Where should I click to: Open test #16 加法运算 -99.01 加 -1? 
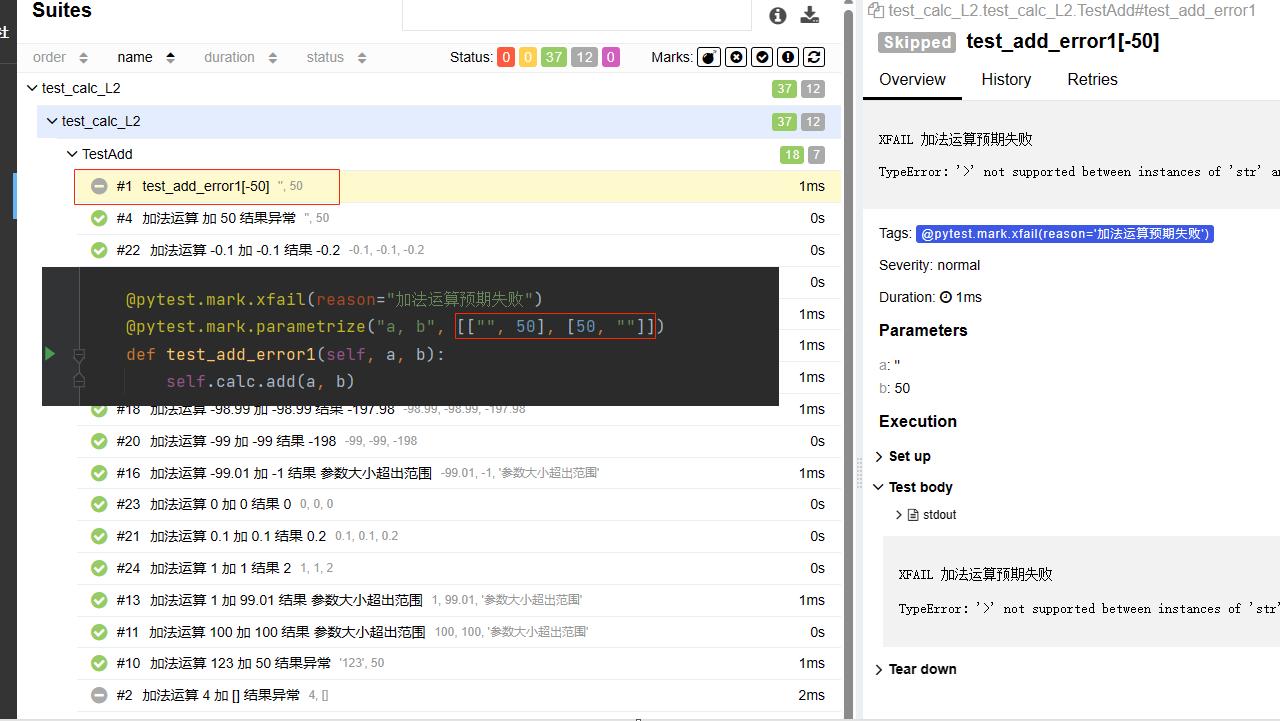coord(458,473)
